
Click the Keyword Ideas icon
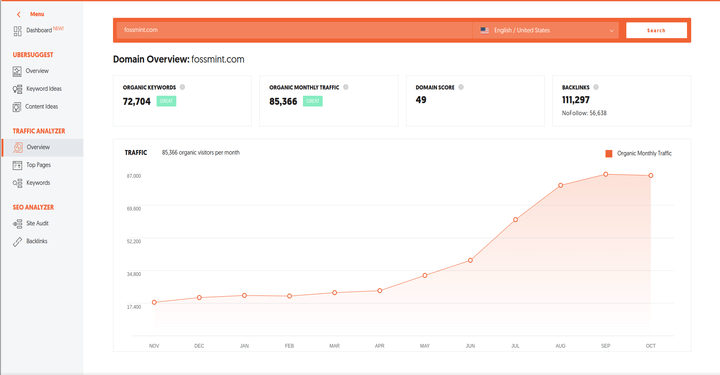tap(17, 89)
